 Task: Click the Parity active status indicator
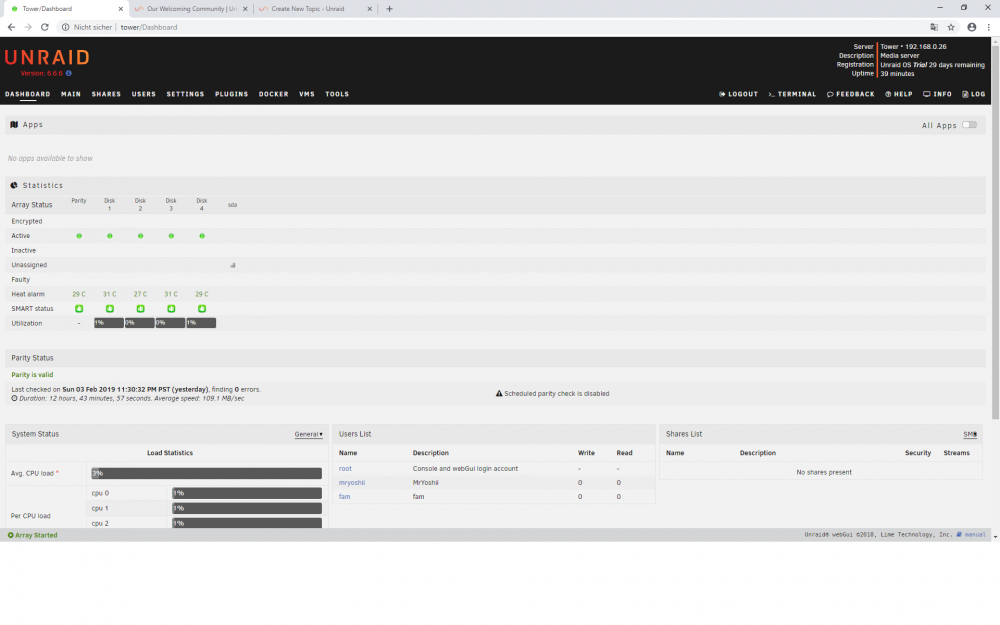(x=79, y=236)
